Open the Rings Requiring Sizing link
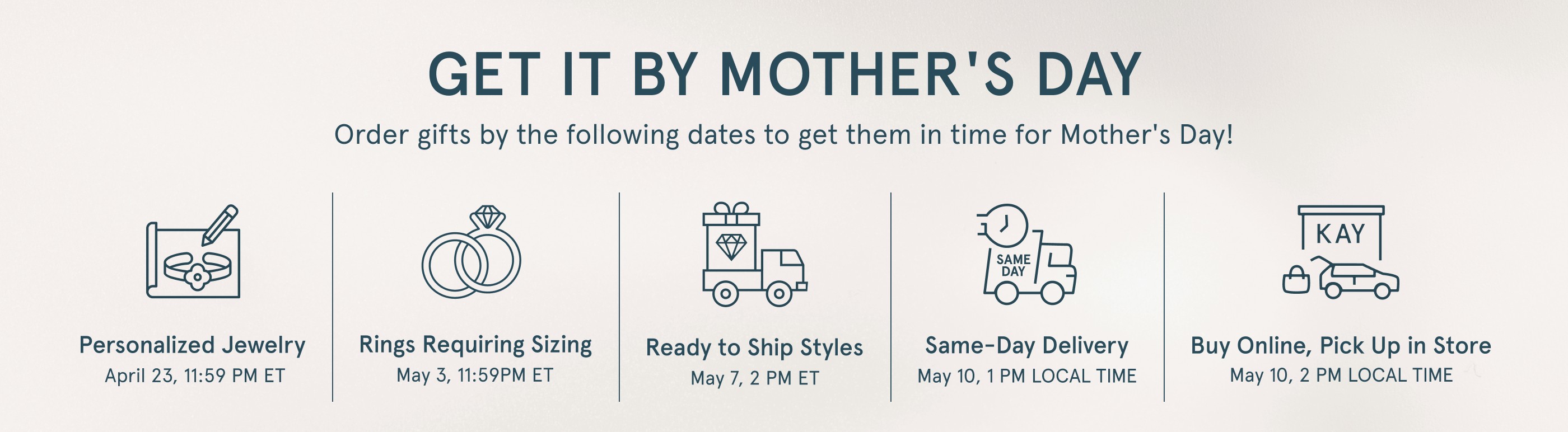The width and height of the screenshot is (1568, 432). [x=475, y=344]
